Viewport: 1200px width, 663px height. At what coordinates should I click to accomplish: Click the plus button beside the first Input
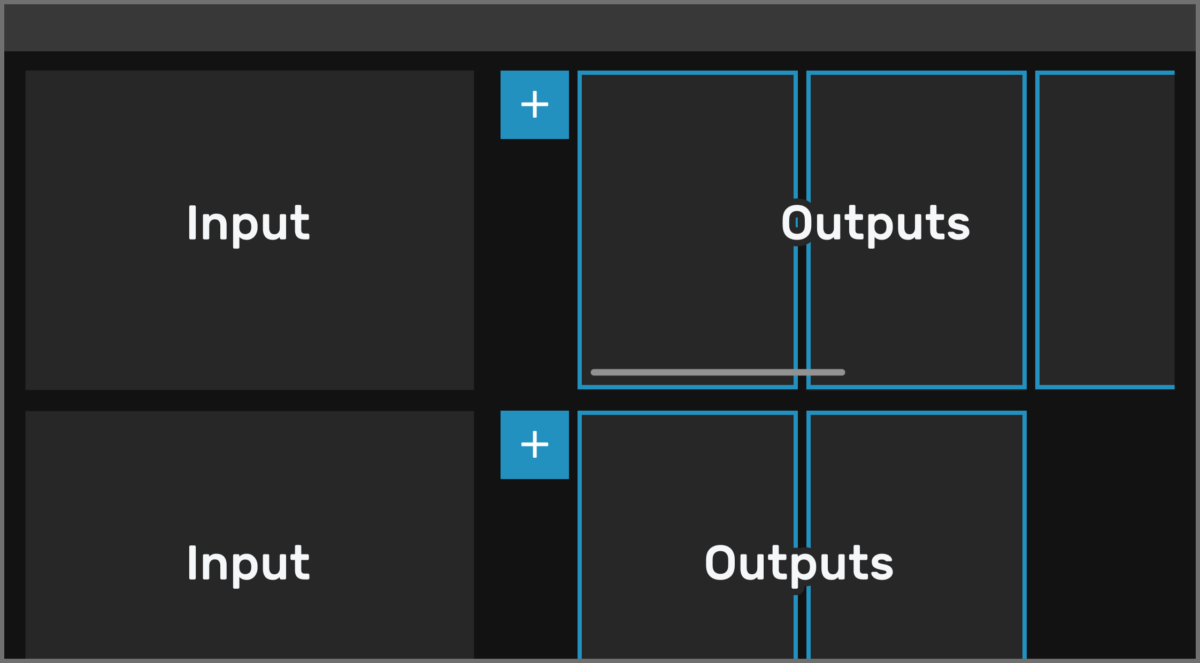[x=534, y=104]
